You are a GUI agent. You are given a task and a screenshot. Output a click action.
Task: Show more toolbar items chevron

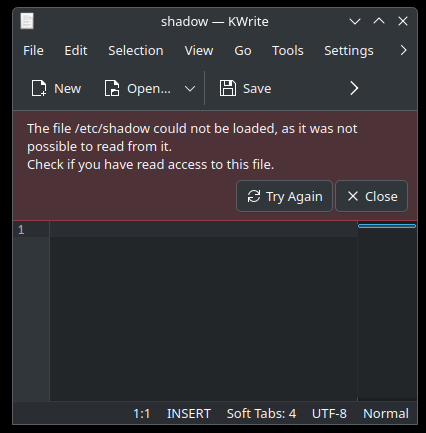[354, 89]
